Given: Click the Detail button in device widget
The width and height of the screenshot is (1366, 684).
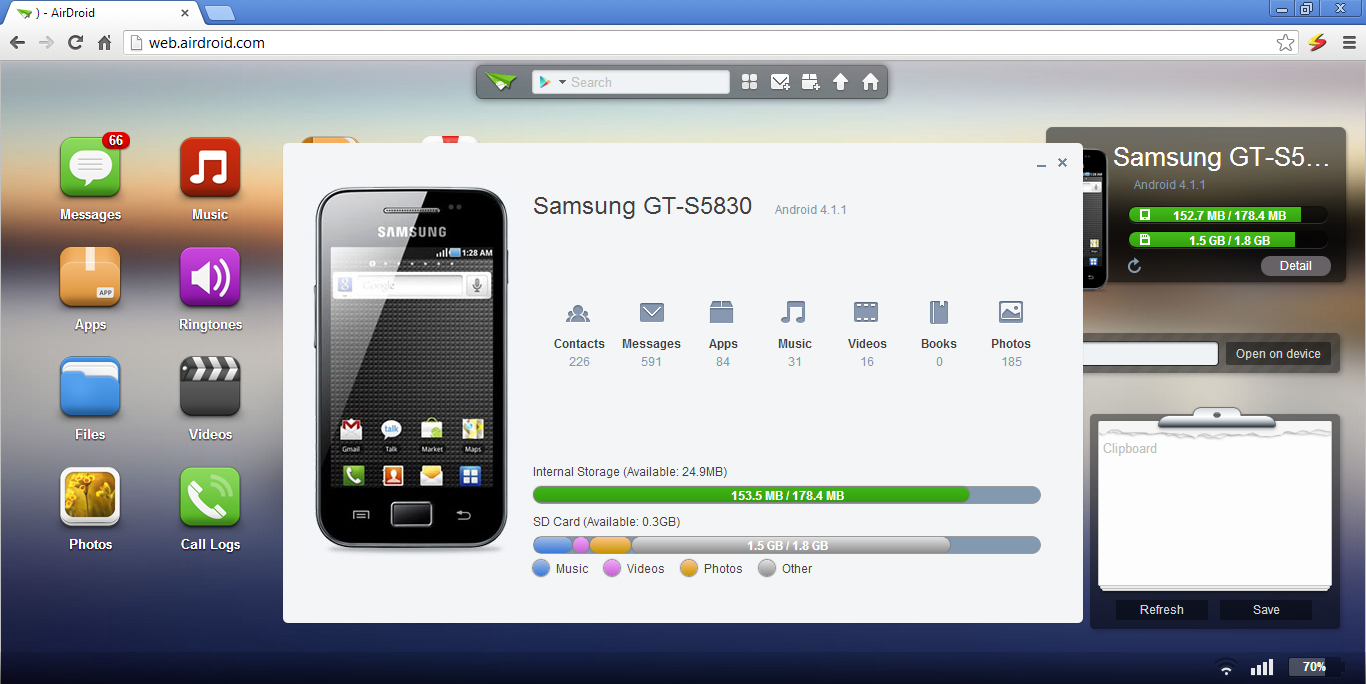Looking at the screenshot, I should pyautogui.click(x=1295, y=266).
